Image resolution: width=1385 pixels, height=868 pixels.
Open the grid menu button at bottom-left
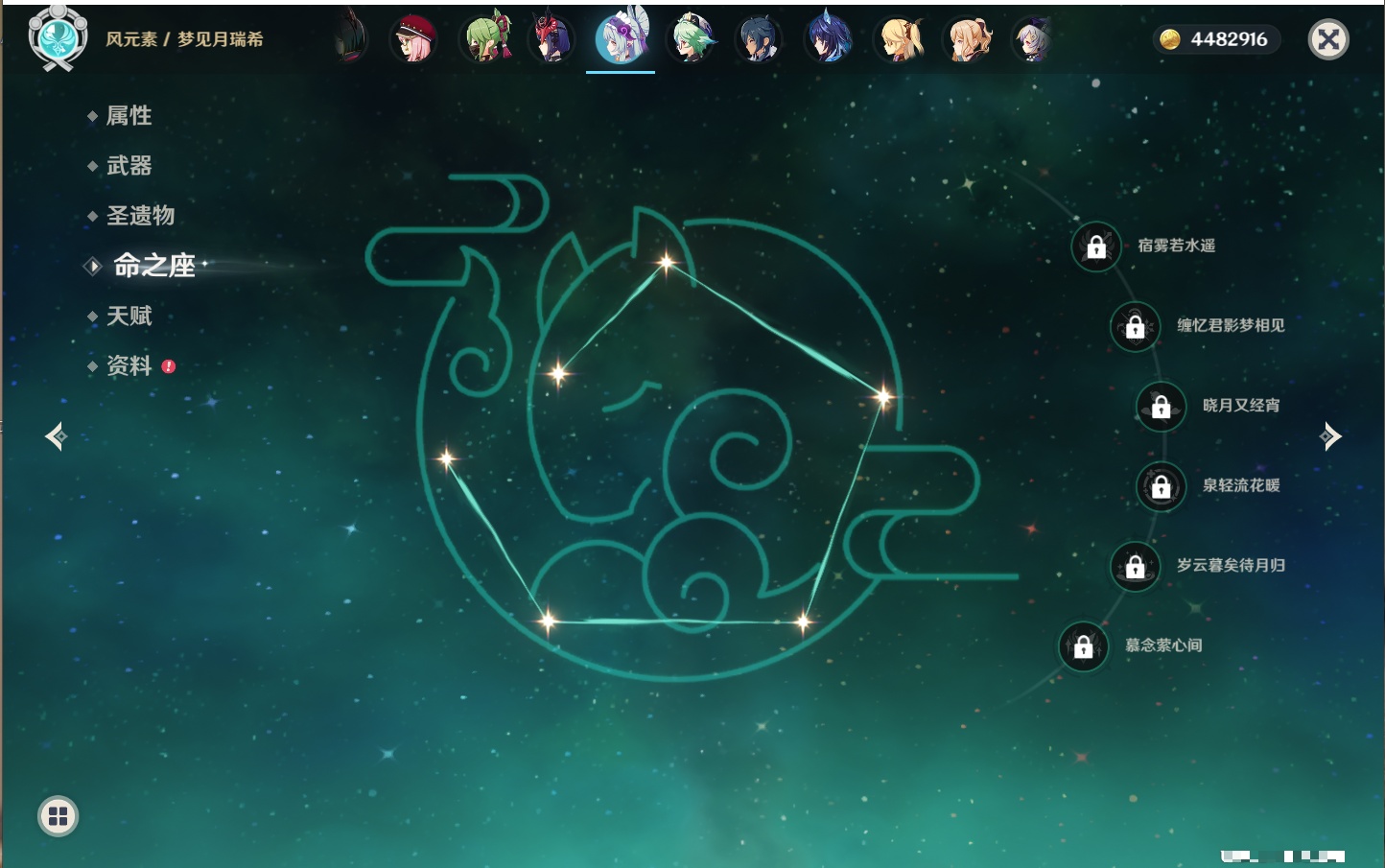pyautogui.click(x=58, y=816)
